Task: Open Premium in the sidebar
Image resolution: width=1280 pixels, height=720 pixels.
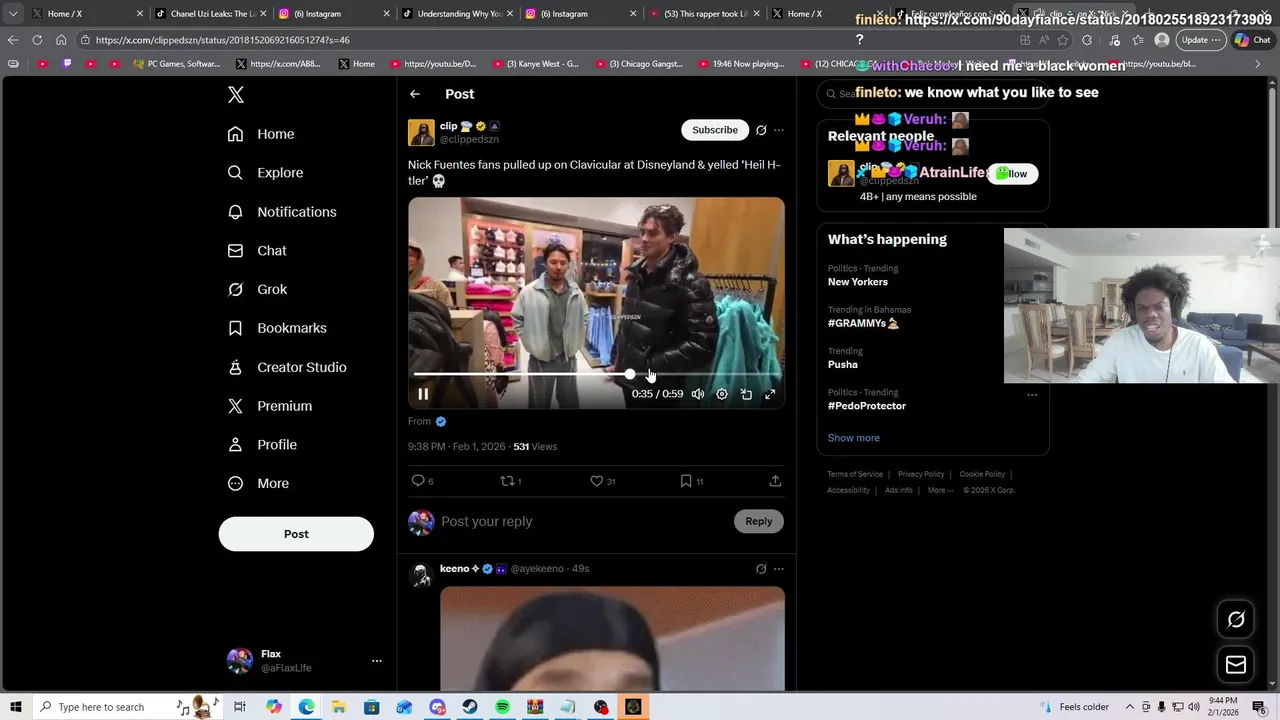Action: click(270, 406)
